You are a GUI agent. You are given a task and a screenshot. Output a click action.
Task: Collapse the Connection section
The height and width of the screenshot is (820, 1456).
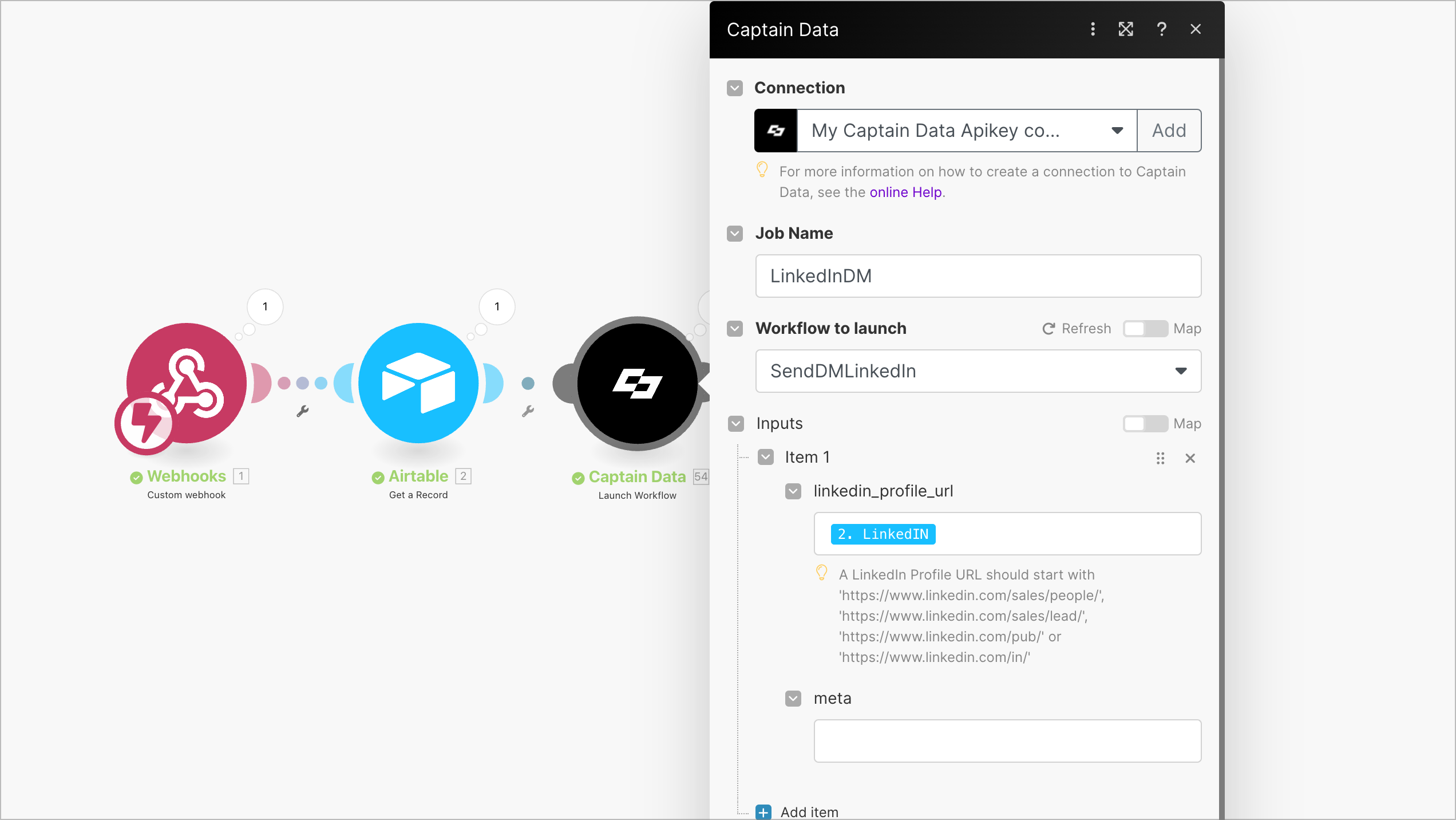(x=735, y=88)
